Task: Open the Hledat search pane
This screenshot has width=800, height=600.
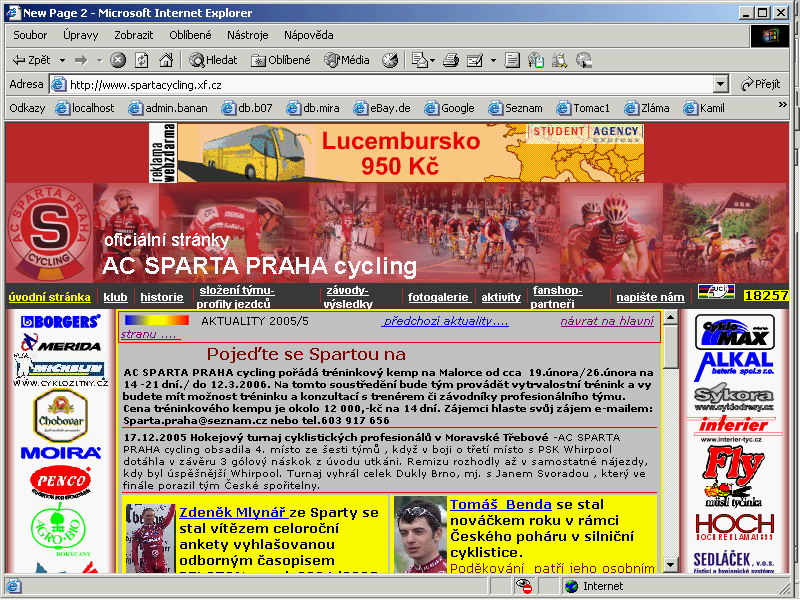Action: coord(213,60)
